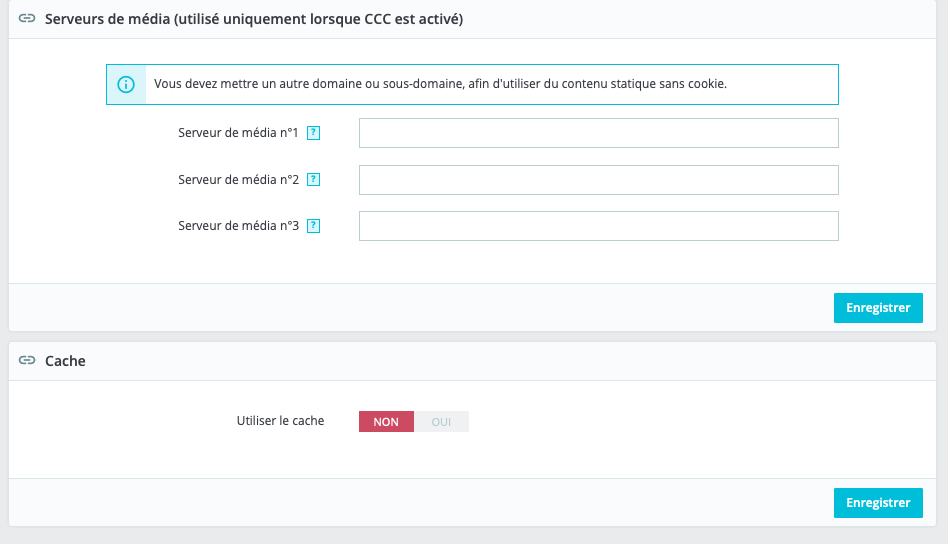Click the 'Utiliser le cache' label
Viewport: 948px width, 544px height.
click(280, 421)
